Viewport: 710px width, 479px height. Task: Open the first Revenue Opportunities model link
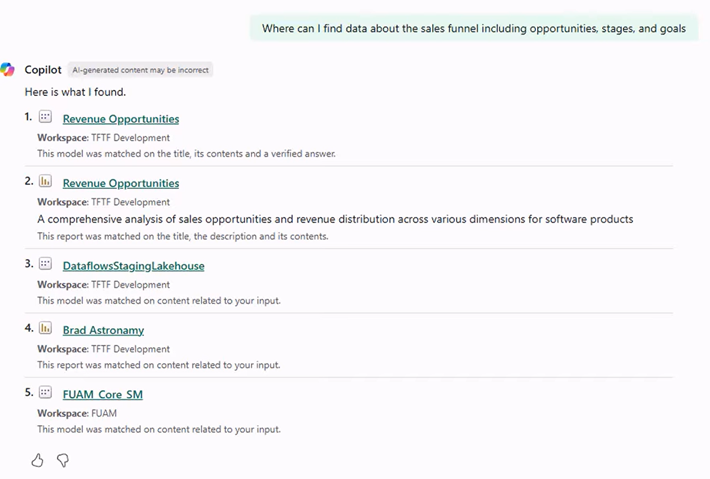coord(120,119)
